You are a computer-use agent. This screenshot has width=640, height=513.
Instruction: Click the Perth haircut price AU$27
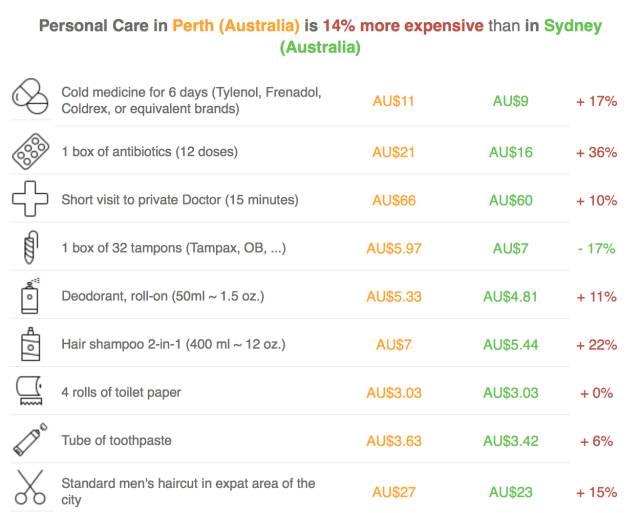coord(394,492)
